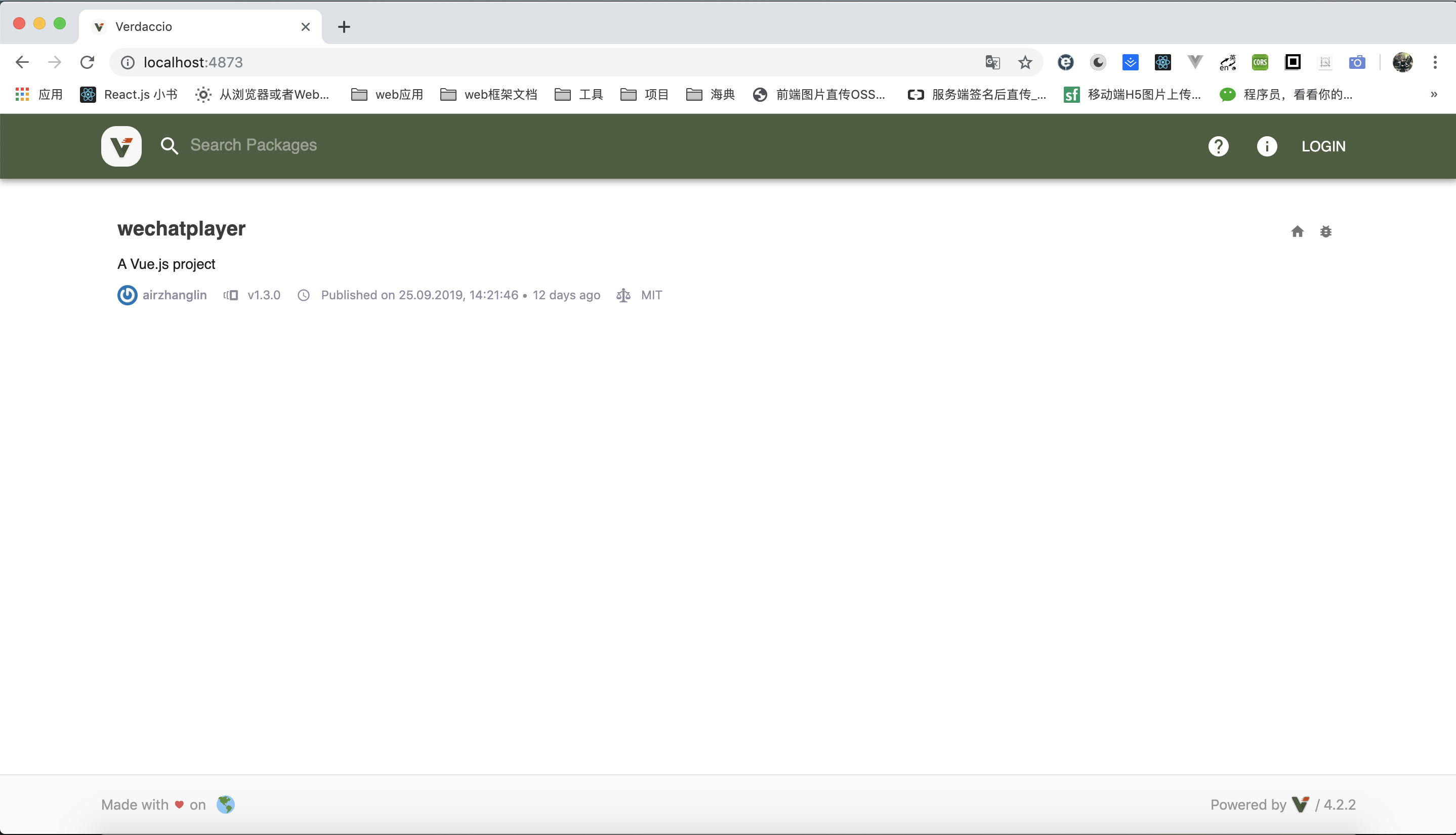Viewport: 1456px width, 835px height.
Task: Click the MIT license icon badge
Action: tap(623, 295)
